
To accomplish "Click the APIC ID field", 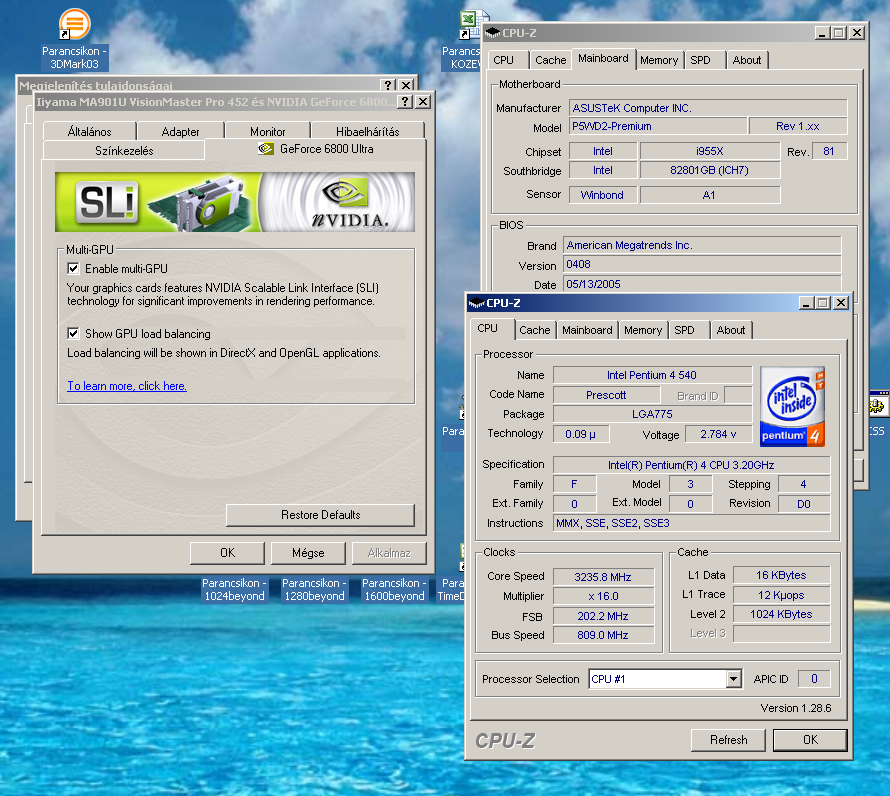I will coord(814,678).
